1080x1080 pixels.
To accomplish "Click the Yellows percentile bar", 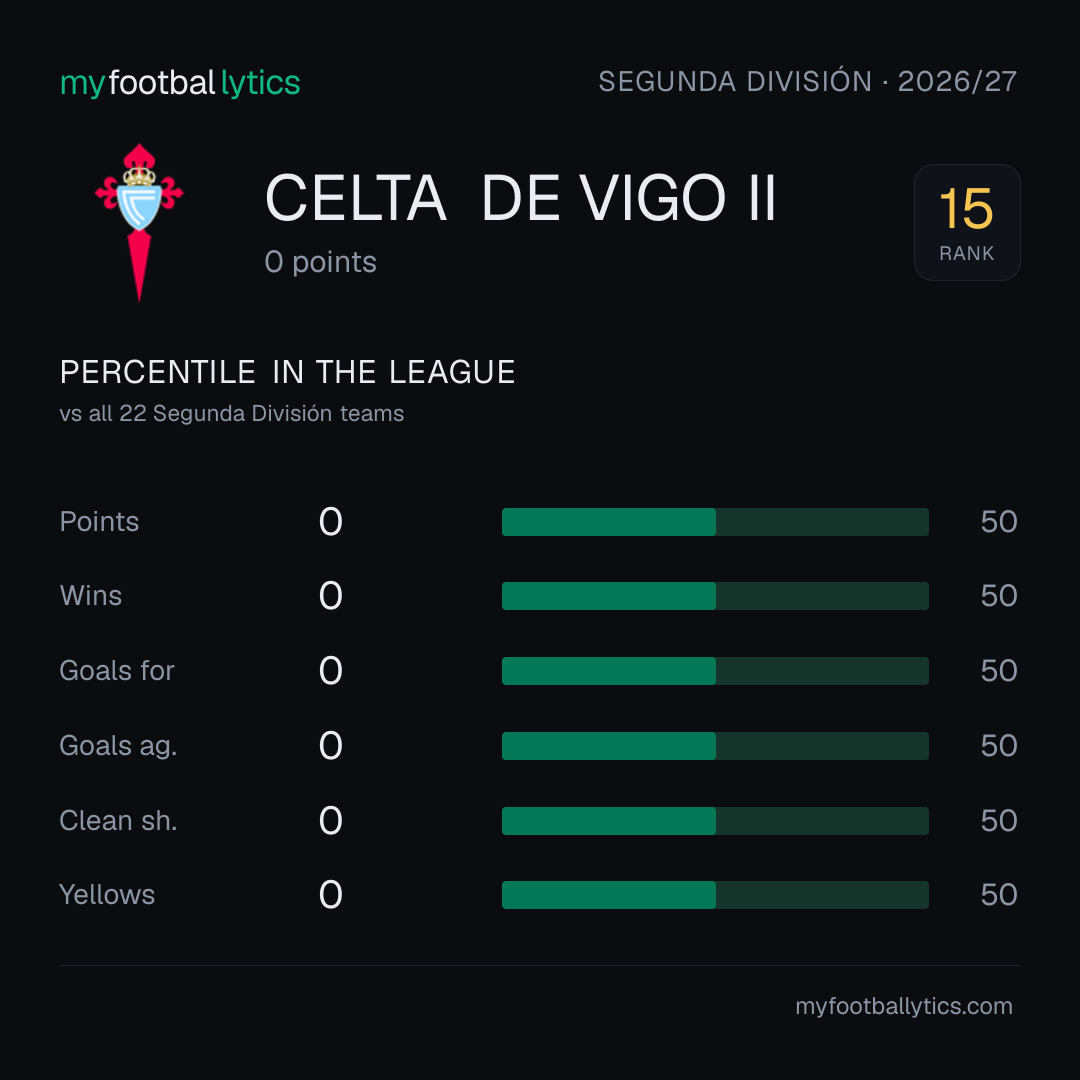I will [x=715, y=895].
